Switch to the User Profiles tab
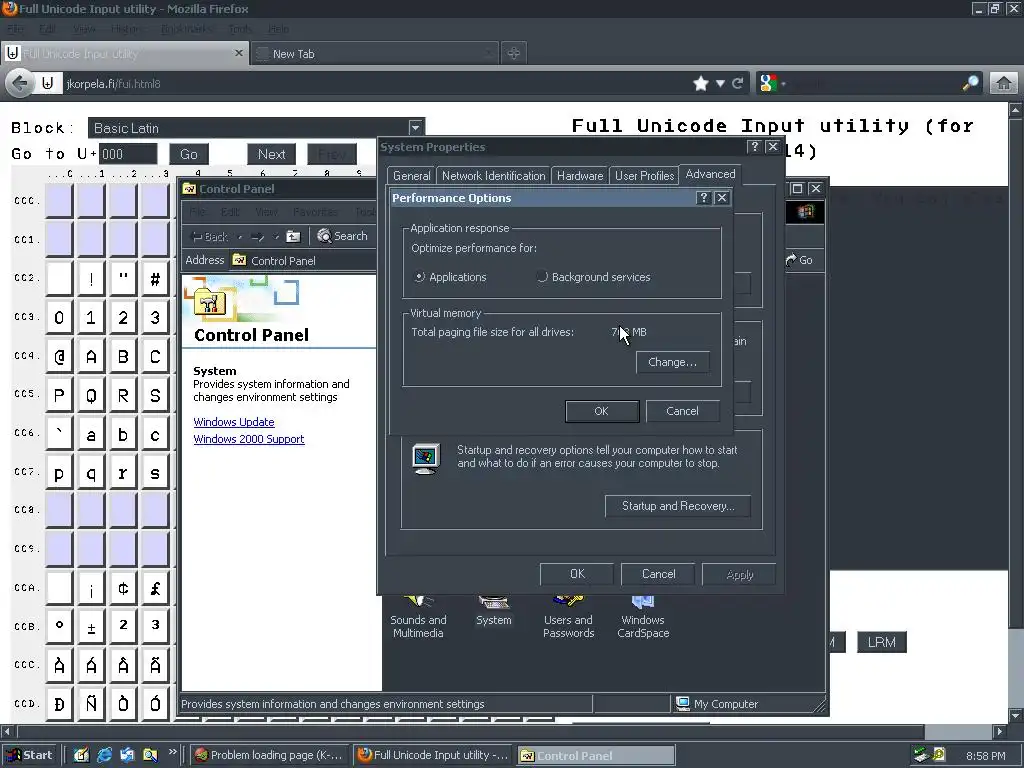 [645, 176]
